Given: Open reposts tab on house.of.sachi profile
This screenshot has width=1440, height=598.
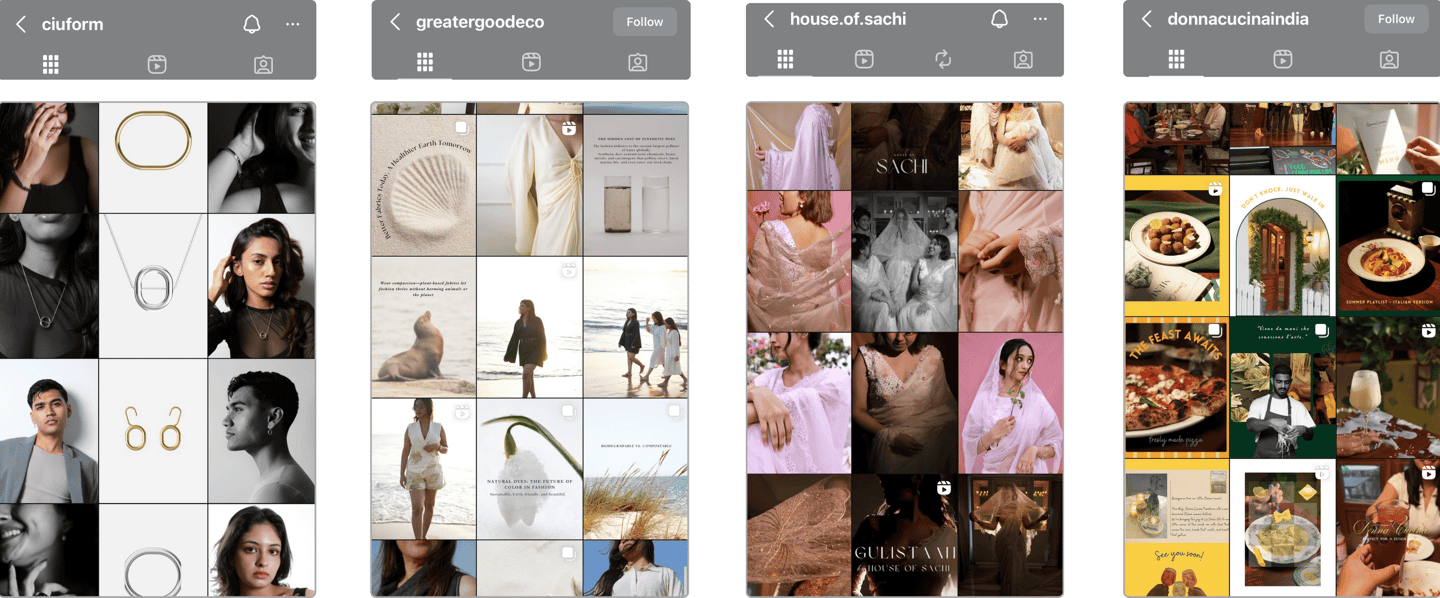Looking at the screenshot, I should pos(943,60).
